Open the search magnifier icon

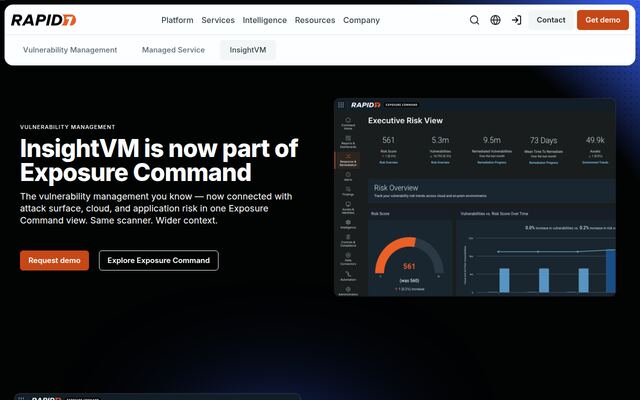pyautogui.click(x=474, y=20)
